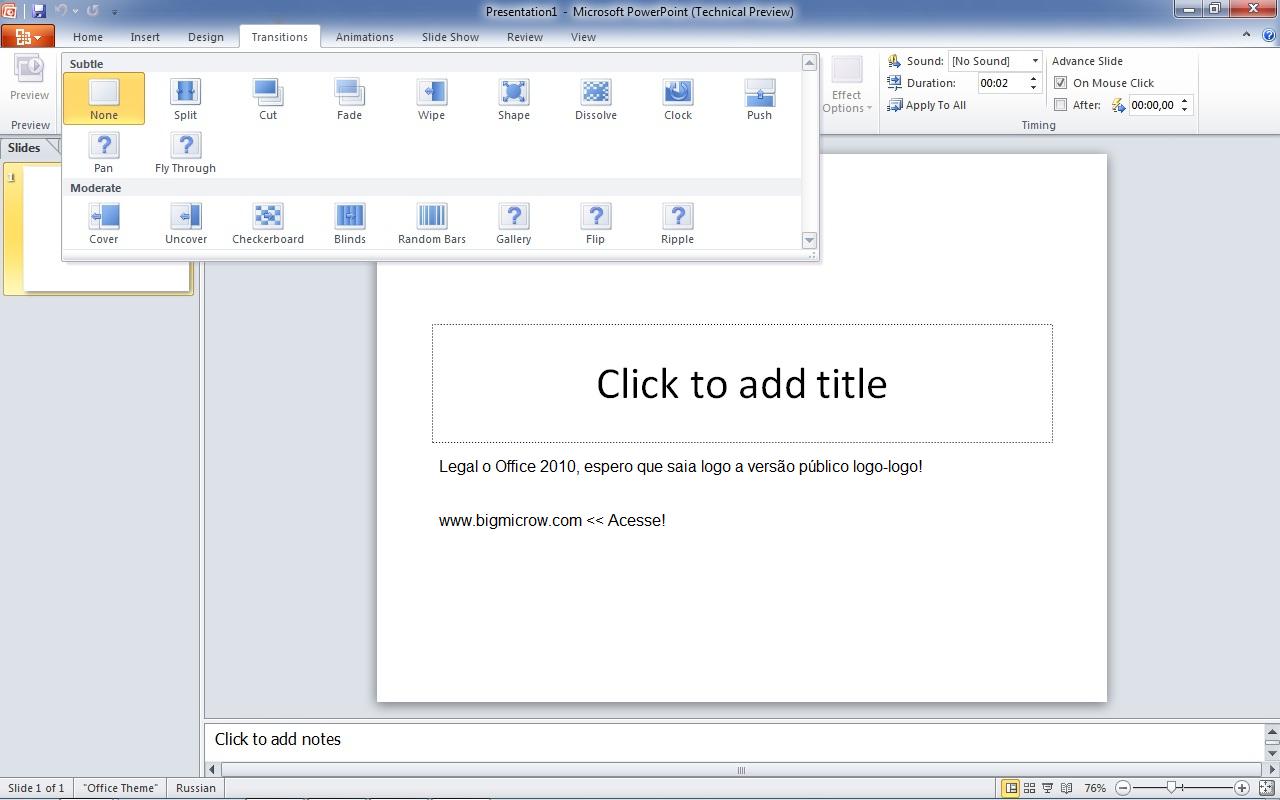
Task: Select the Pan transition
Action: click(x=104, y=152)
